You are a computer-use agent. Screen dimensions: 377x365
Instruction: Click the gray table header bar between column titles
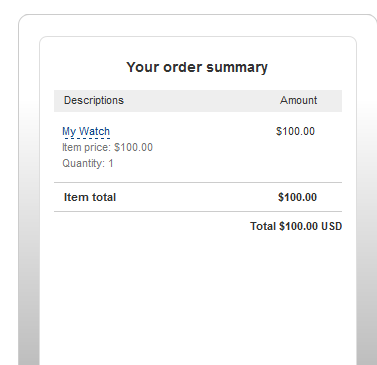point(200,100)
